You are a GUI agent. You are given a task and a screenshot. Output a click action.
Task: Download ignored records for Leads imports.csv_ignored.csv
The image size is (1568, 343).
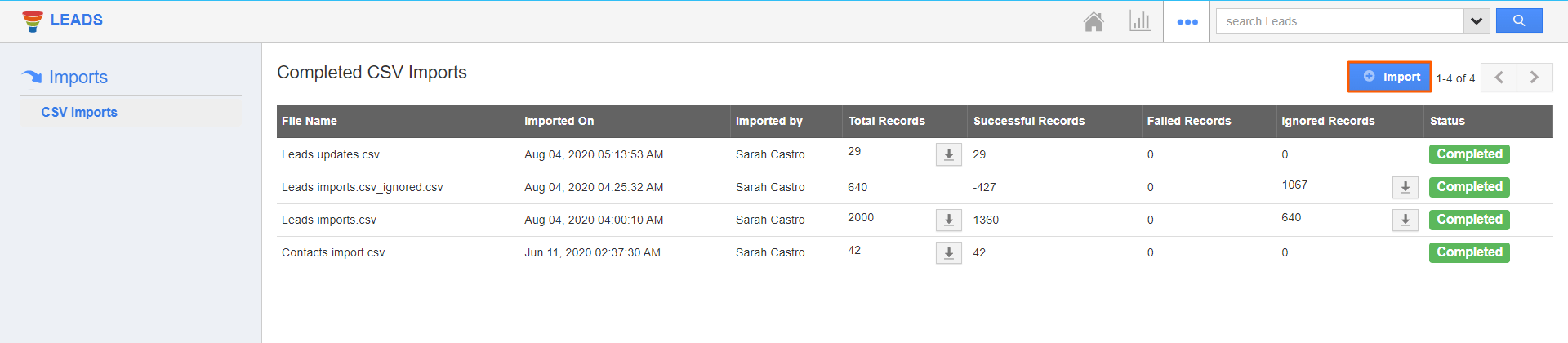(1405, 187)
